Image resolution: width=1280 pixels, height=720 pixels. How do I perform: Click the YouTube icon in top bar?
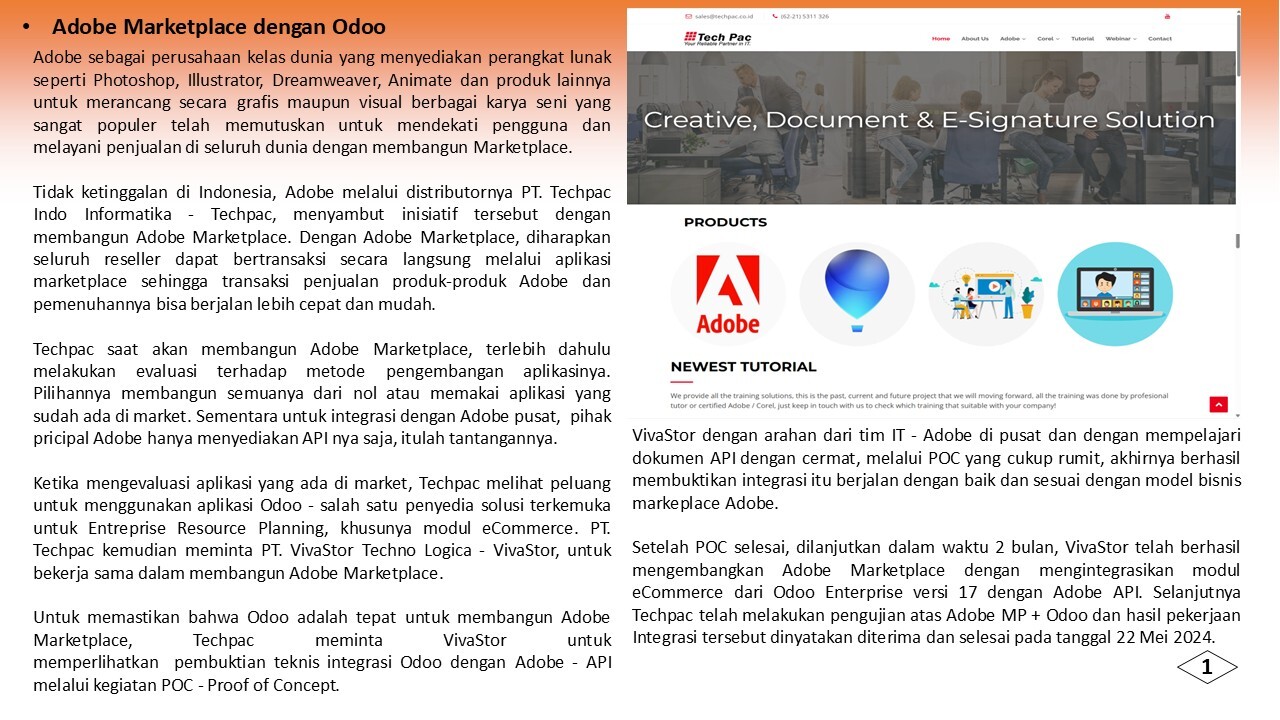coord(1167,17)
